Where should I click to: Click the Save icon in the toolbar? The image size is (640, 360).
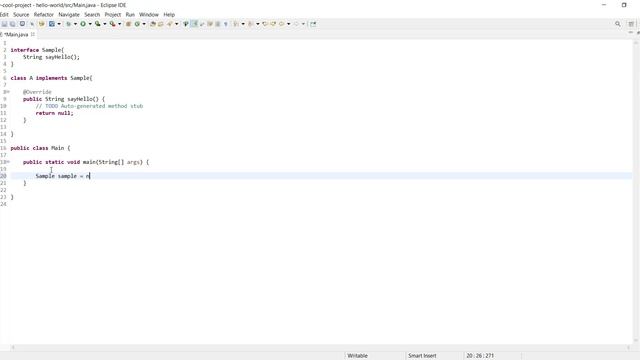(4, 24)
